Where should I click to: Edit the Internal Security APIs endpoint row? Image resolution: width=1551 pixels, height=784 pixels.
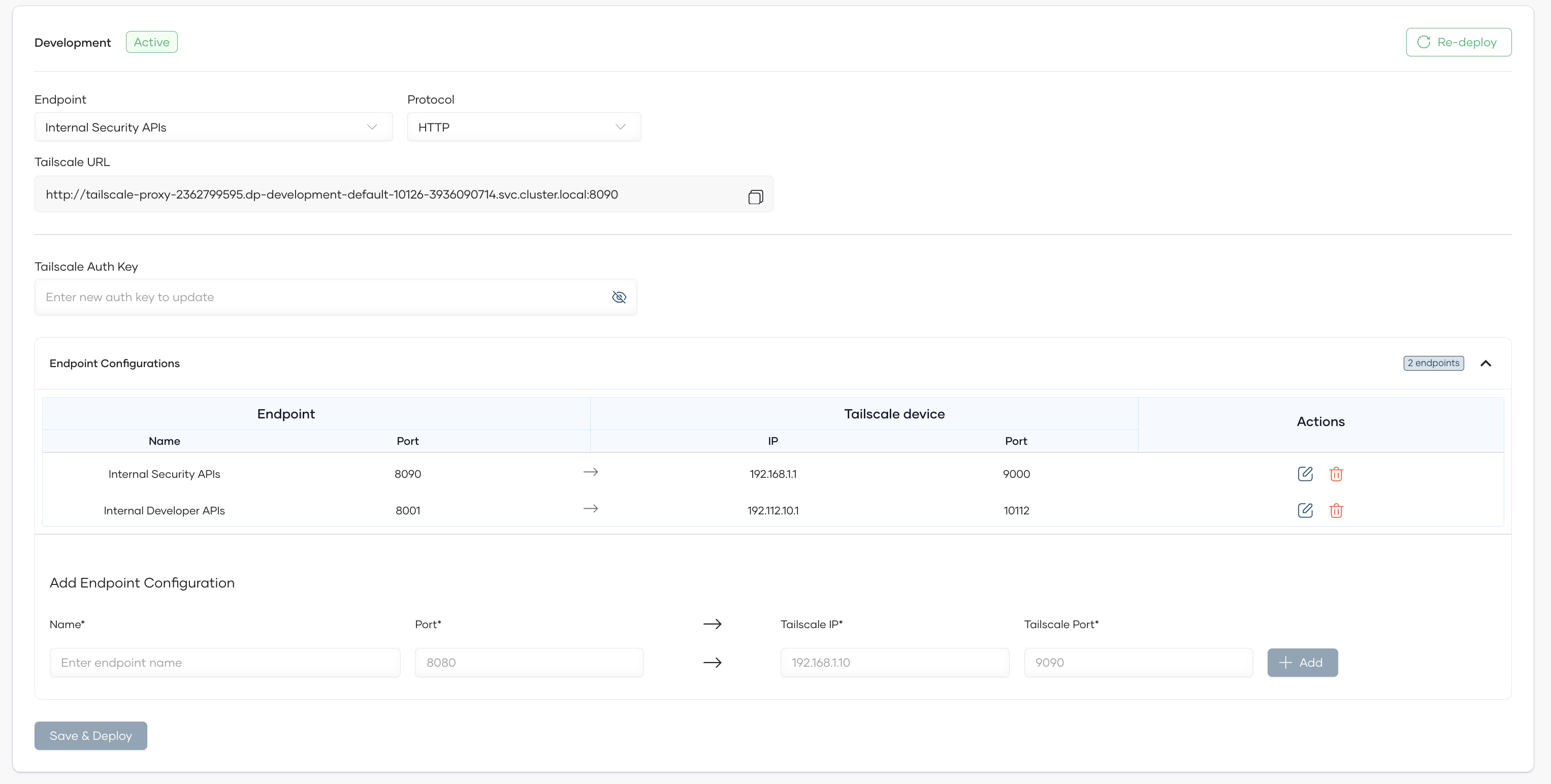click(x=1305, y=474)
